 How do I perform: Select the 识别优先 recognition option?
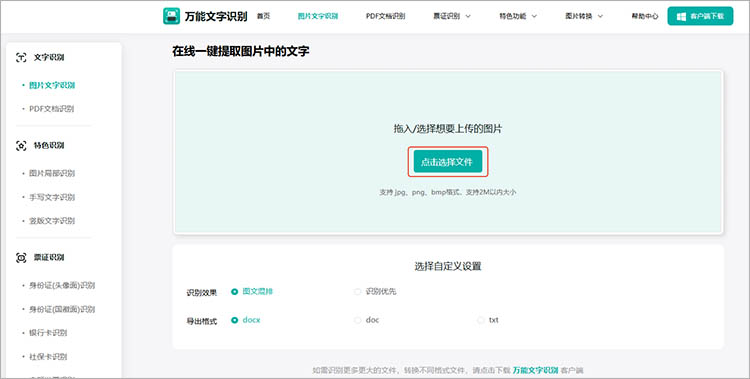[375, 291]
